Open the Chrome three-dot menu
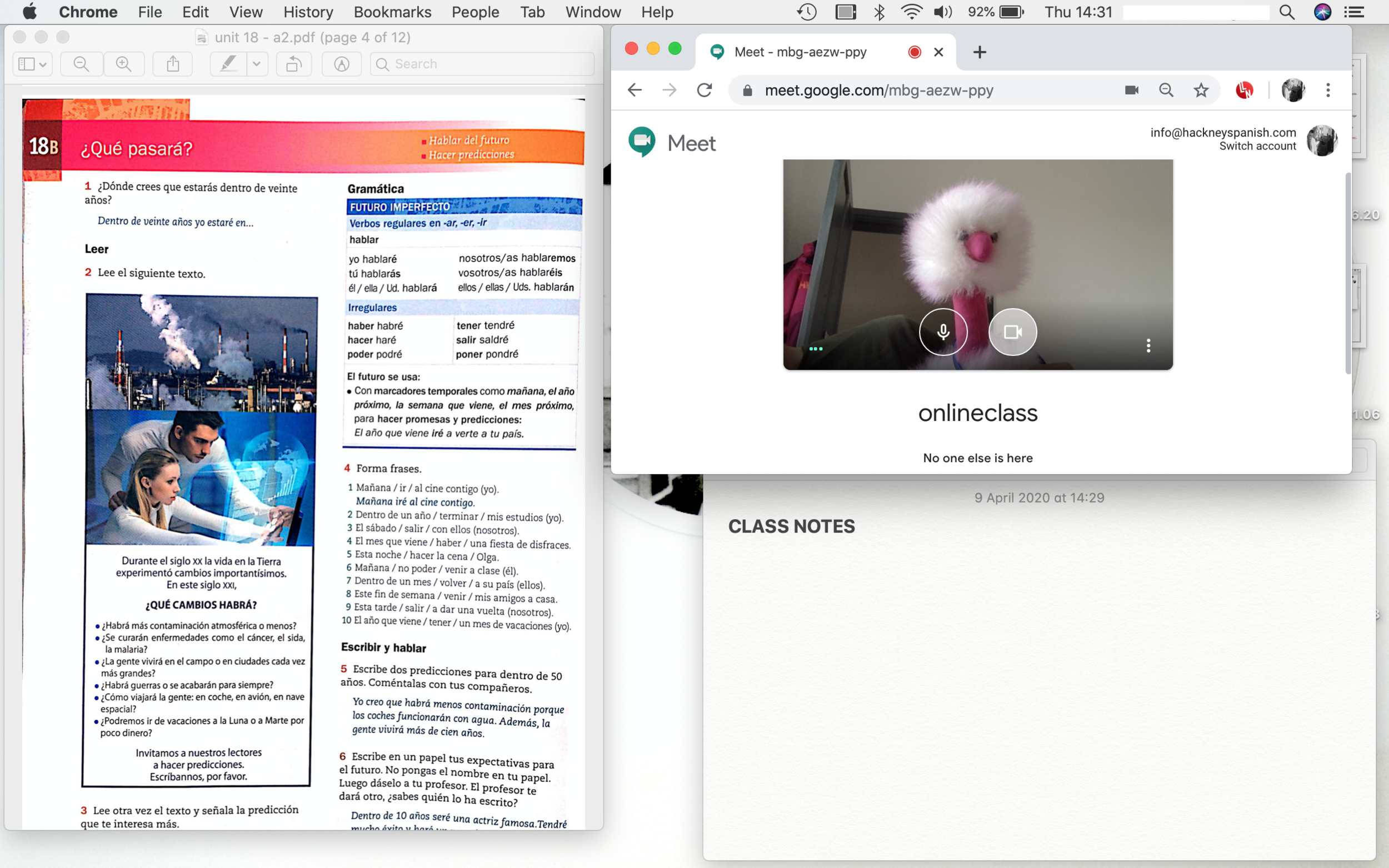Screen dimensions: 1389x868 tap(1327, 90)
